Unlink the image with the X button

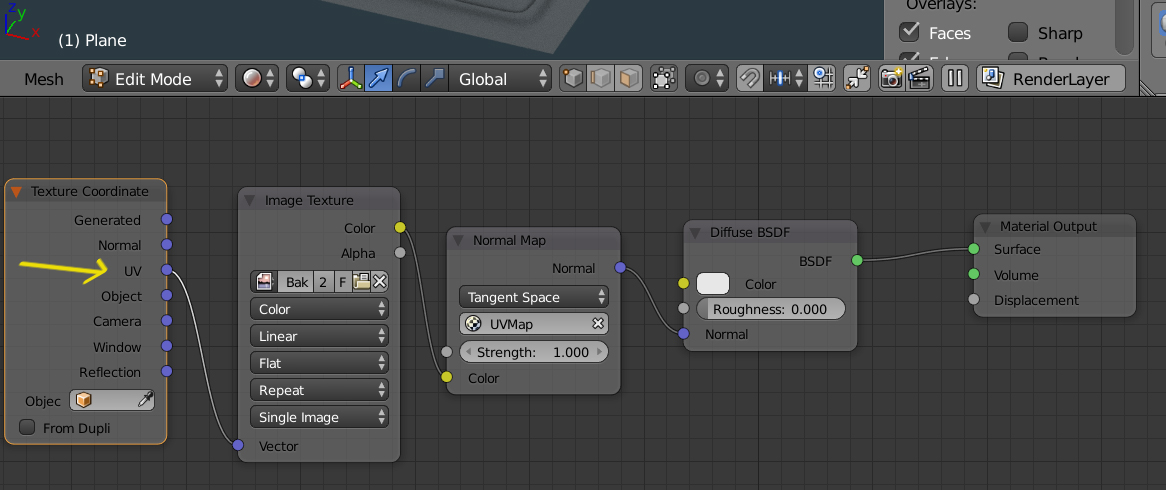click(380, 283)
